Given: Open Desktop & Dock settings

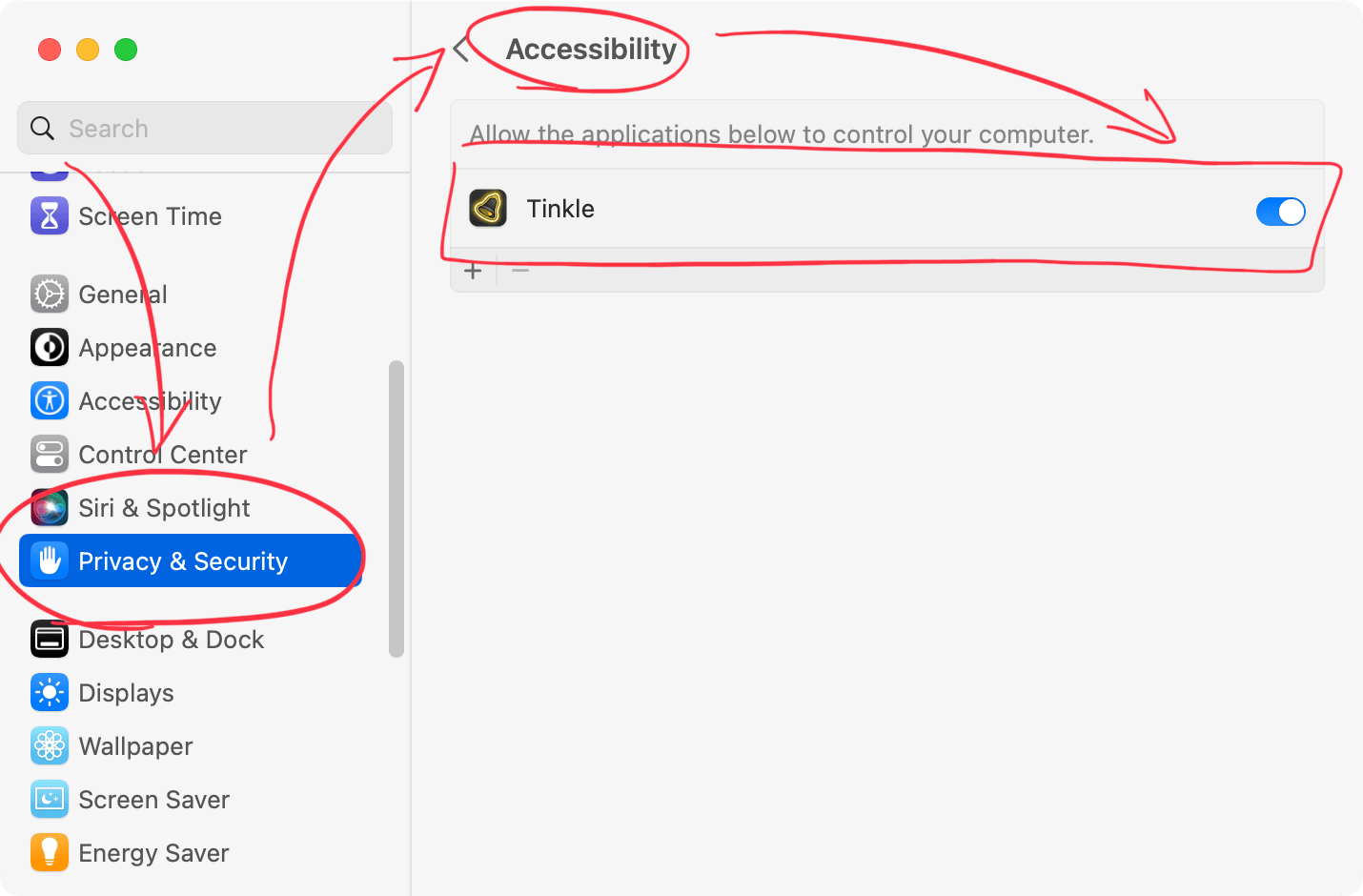Looking at the screenshot, I should click(50, 639).
